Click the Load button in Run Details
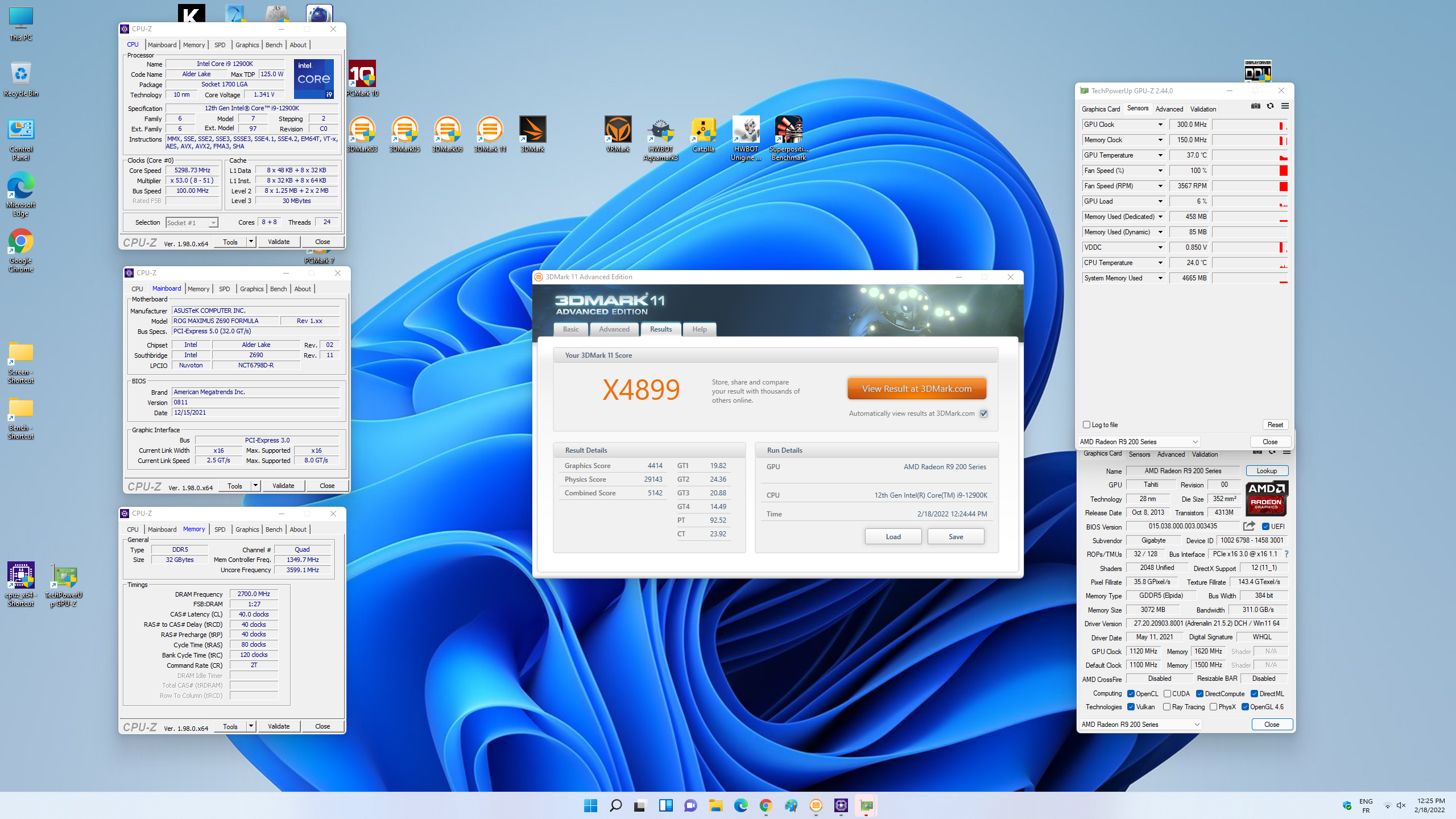1456x819 pixels. click(x=893, y=537)
